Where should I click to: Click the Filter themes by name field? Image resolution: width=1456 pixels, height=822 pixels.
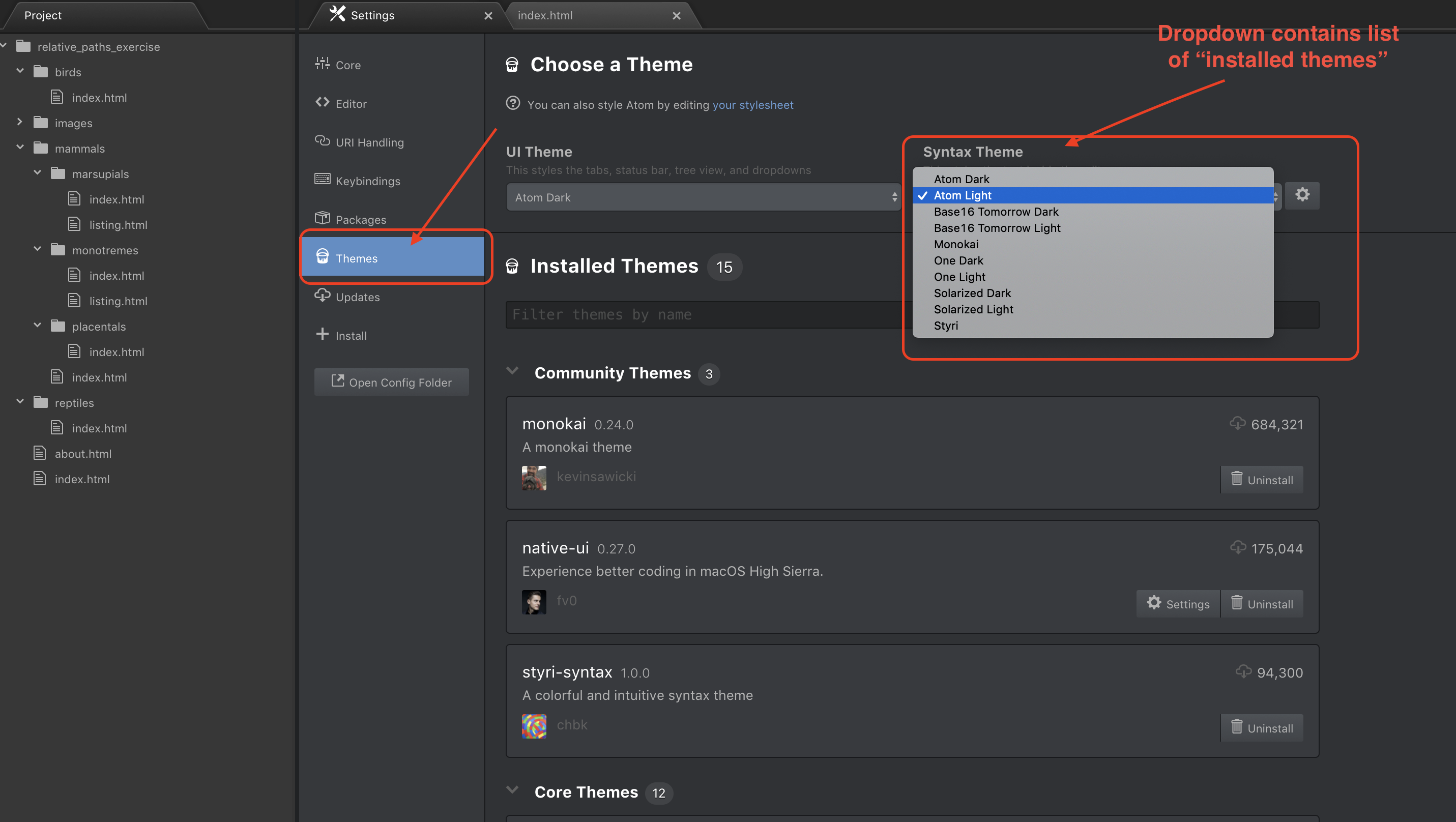pyautogui.click(x=707, y=315)
